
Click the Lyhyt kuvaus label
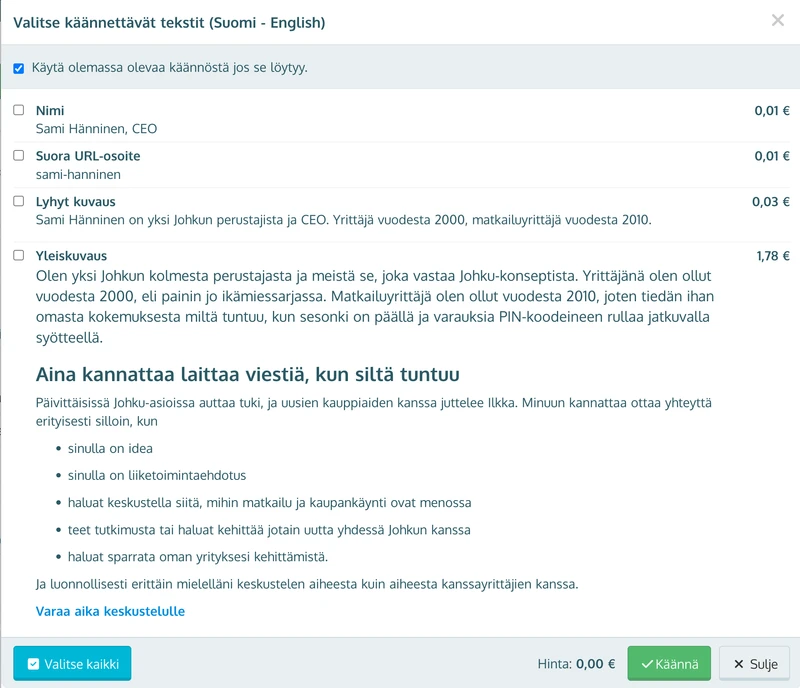(x=76, y=202)
